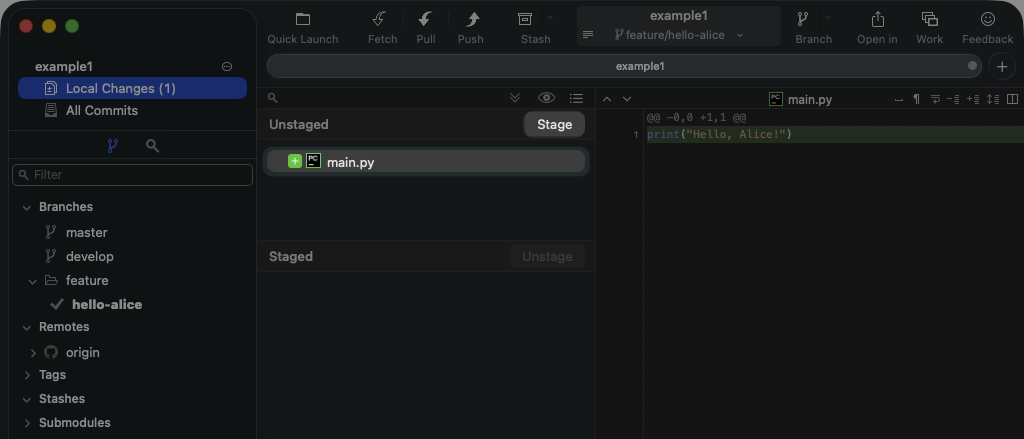Image resolution: width=1024 pixels, height=439 pixels.
Task: Expand the Stashes section
Action: click(x=27, y=399)
